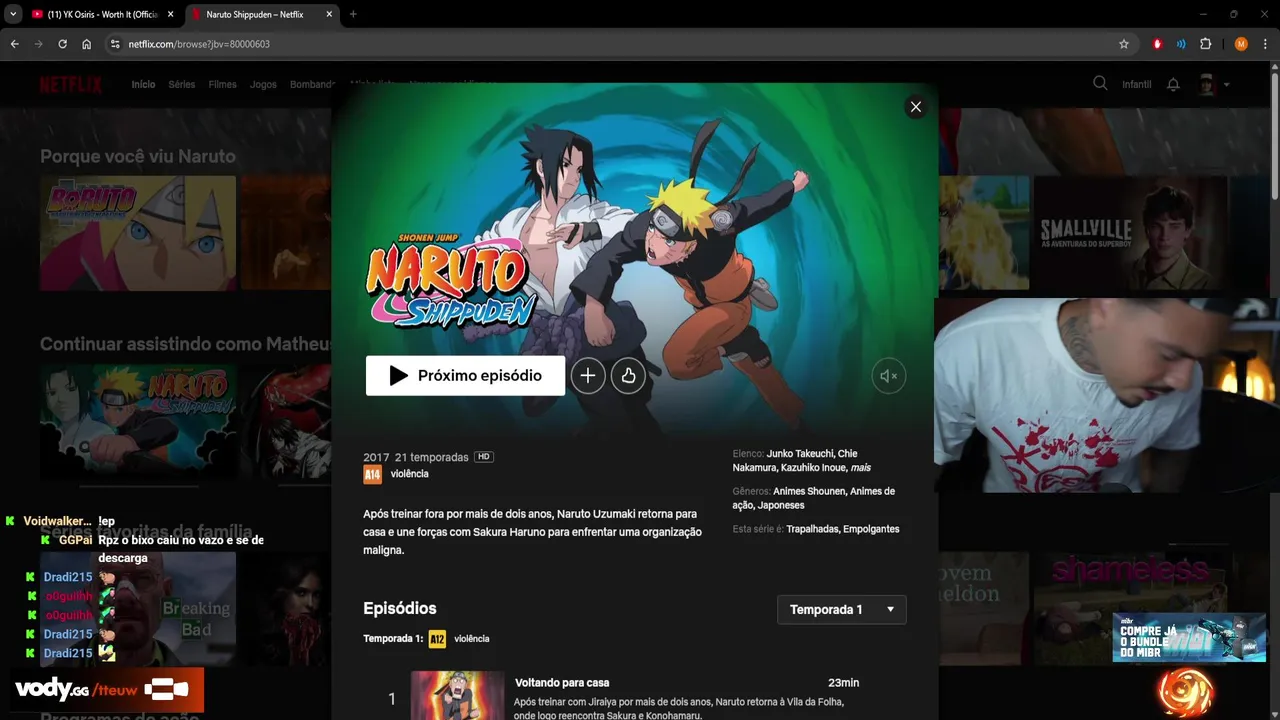The image size is (1280, 720).
Task: Close the Naruto Shippuden Netflix tab
Action: click(330, 15)
